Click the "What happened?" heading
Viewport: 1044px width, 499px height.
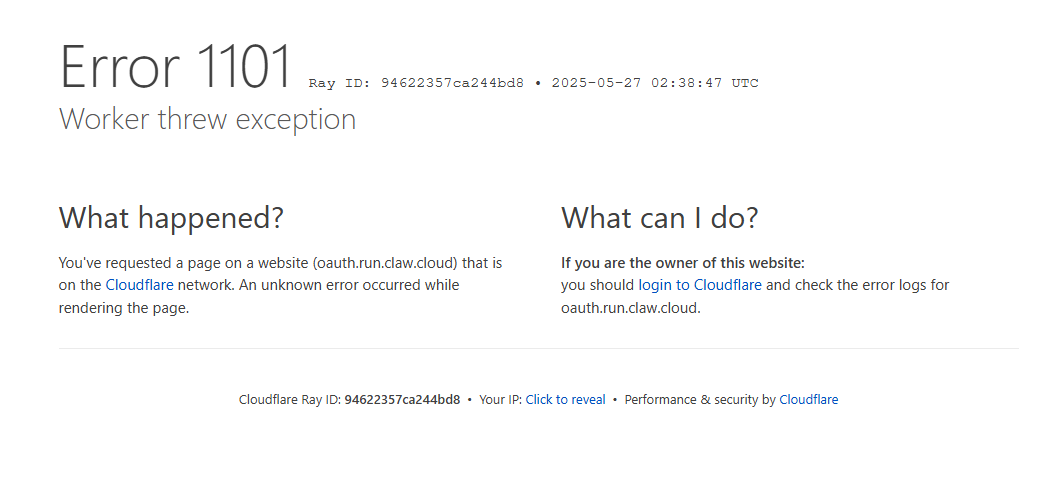pos(171,218)
